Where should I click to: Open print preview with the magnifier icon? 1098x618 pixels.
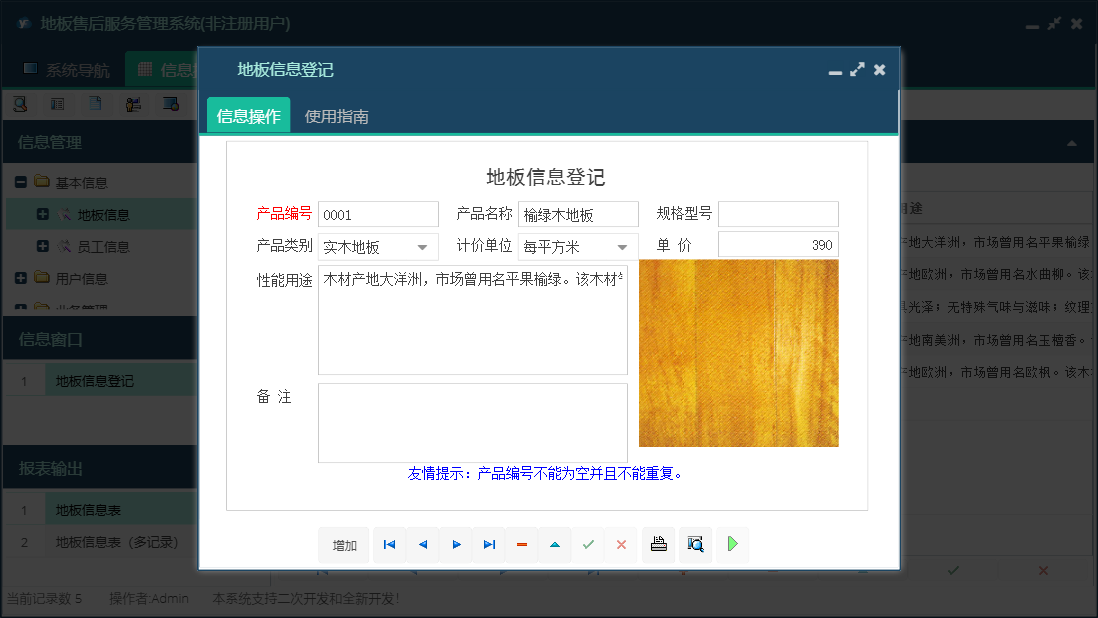point(696,545)
